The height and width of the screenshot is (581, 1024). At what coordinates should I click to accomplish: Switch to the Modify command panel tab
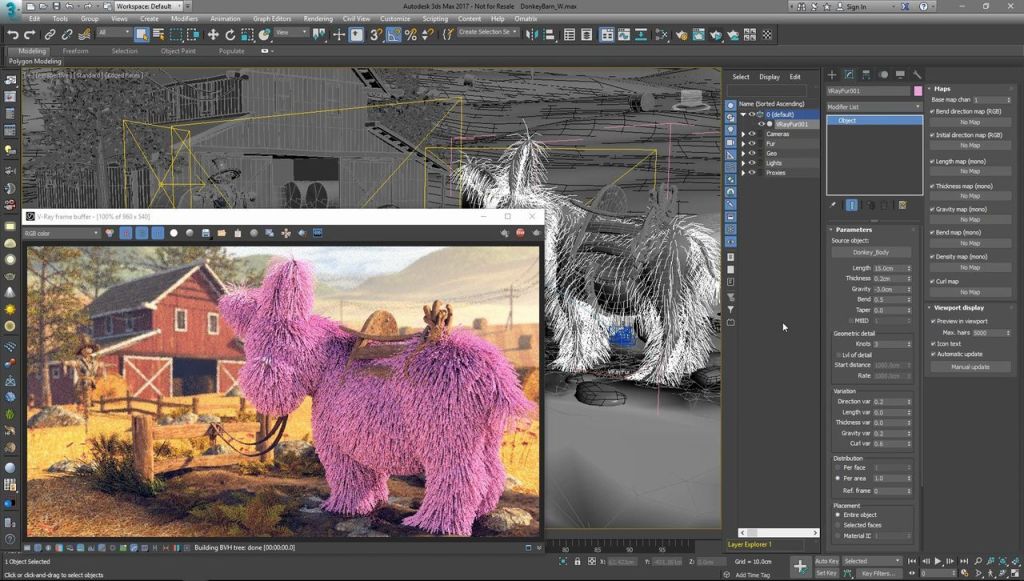pyautogui.click(x=849, y=75)
